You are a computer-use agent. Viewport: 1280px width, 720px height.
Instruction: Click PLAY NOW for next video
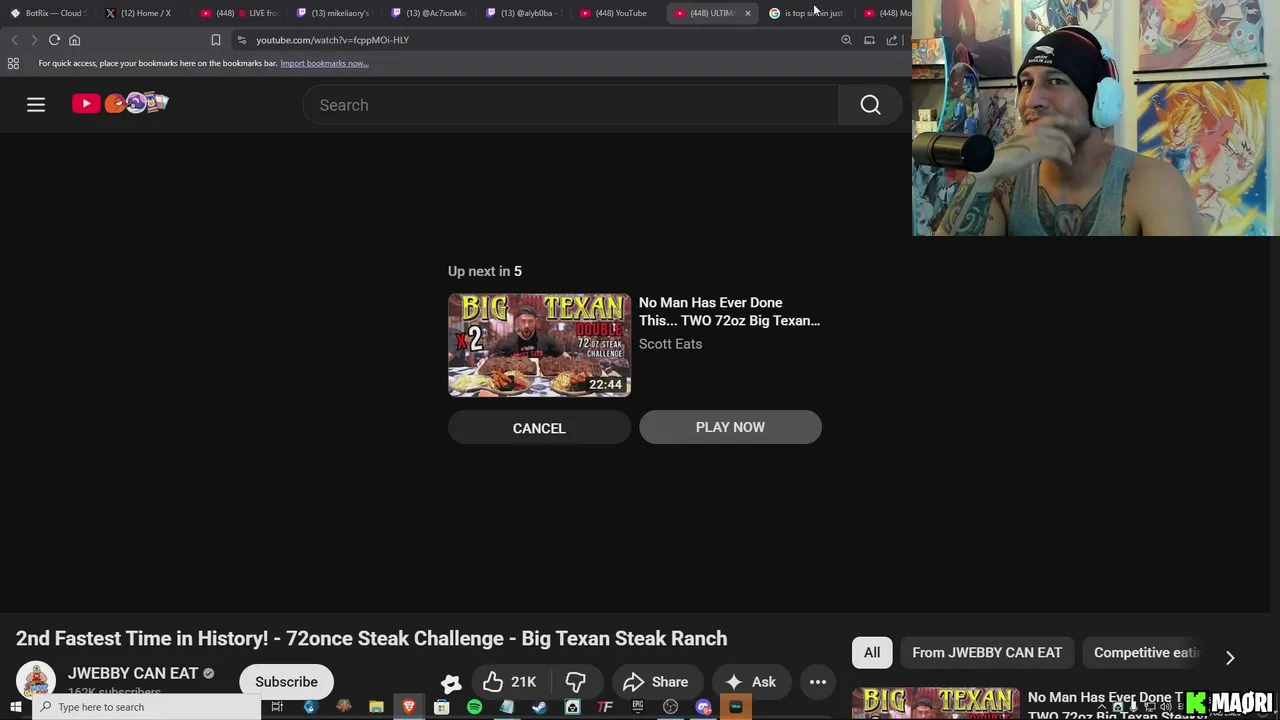(730, 427)
